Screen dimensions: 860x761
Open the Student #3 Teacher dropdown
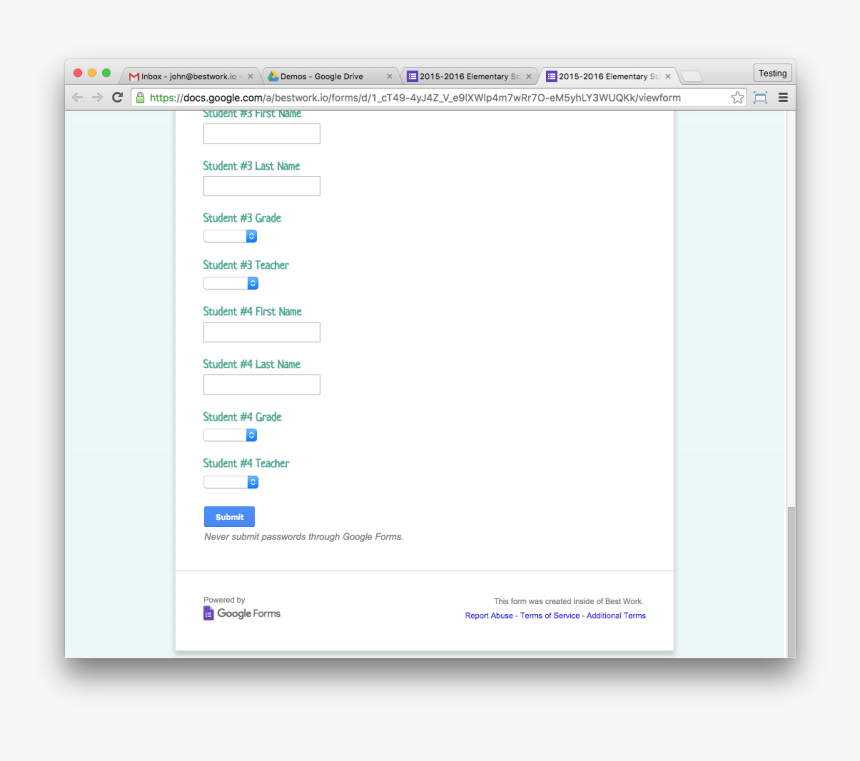[x=231, y=283]
